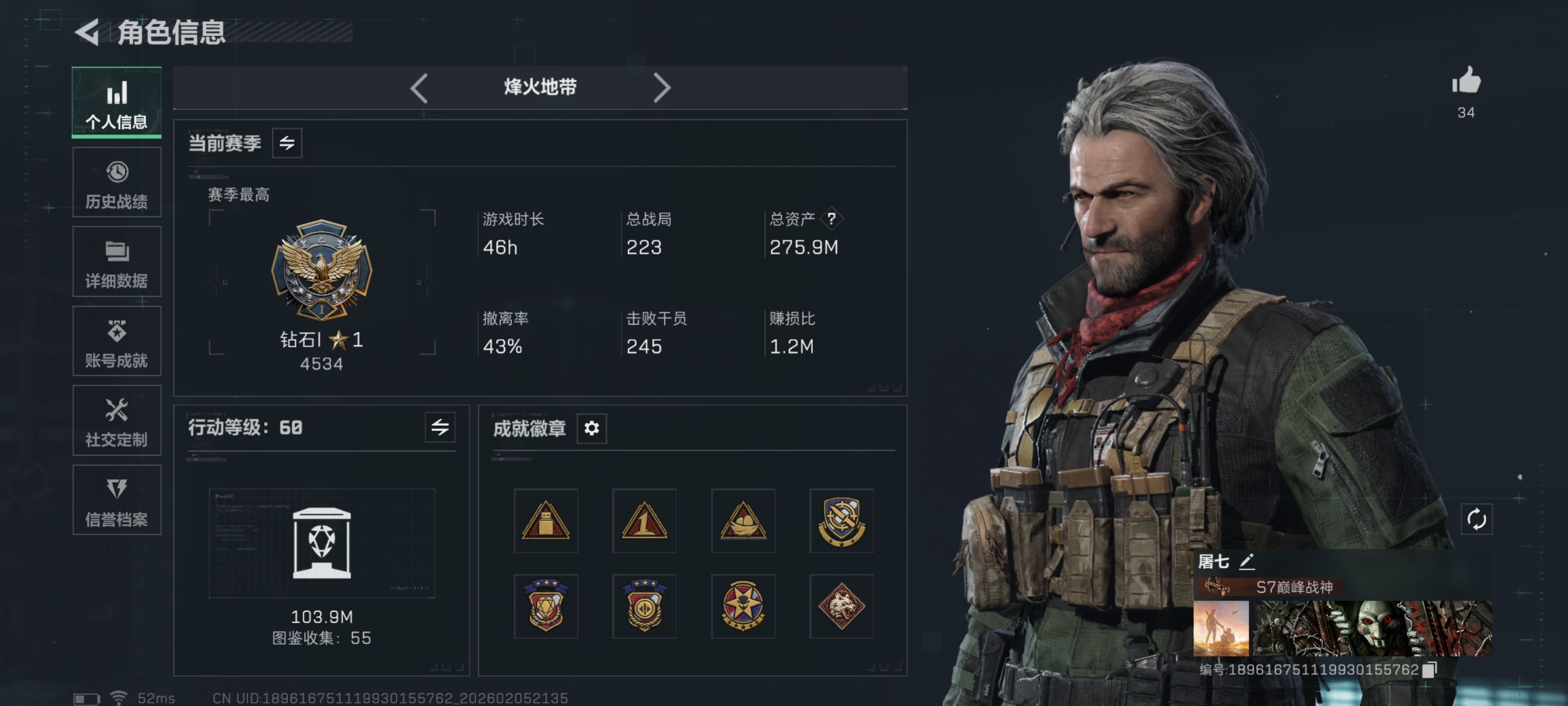Give a thumbs-up like to this profile
Image resolution: width=1568 pixels, height=706 pixels.
pyautogui.click(x=1466, y=81)
